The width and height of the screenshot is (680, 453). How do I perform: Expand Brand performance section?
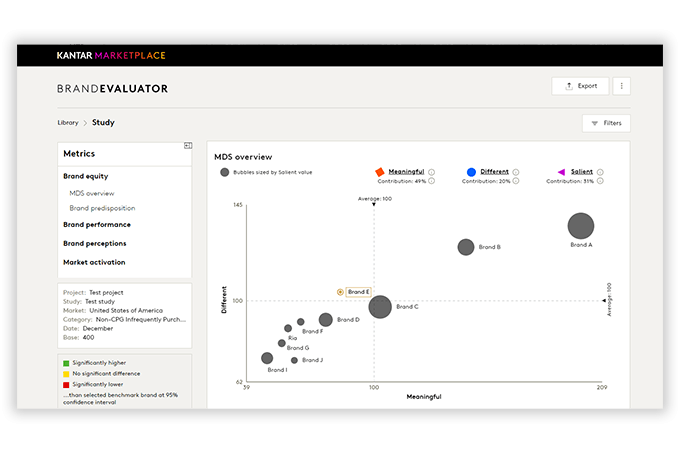[x=97, y=225]
